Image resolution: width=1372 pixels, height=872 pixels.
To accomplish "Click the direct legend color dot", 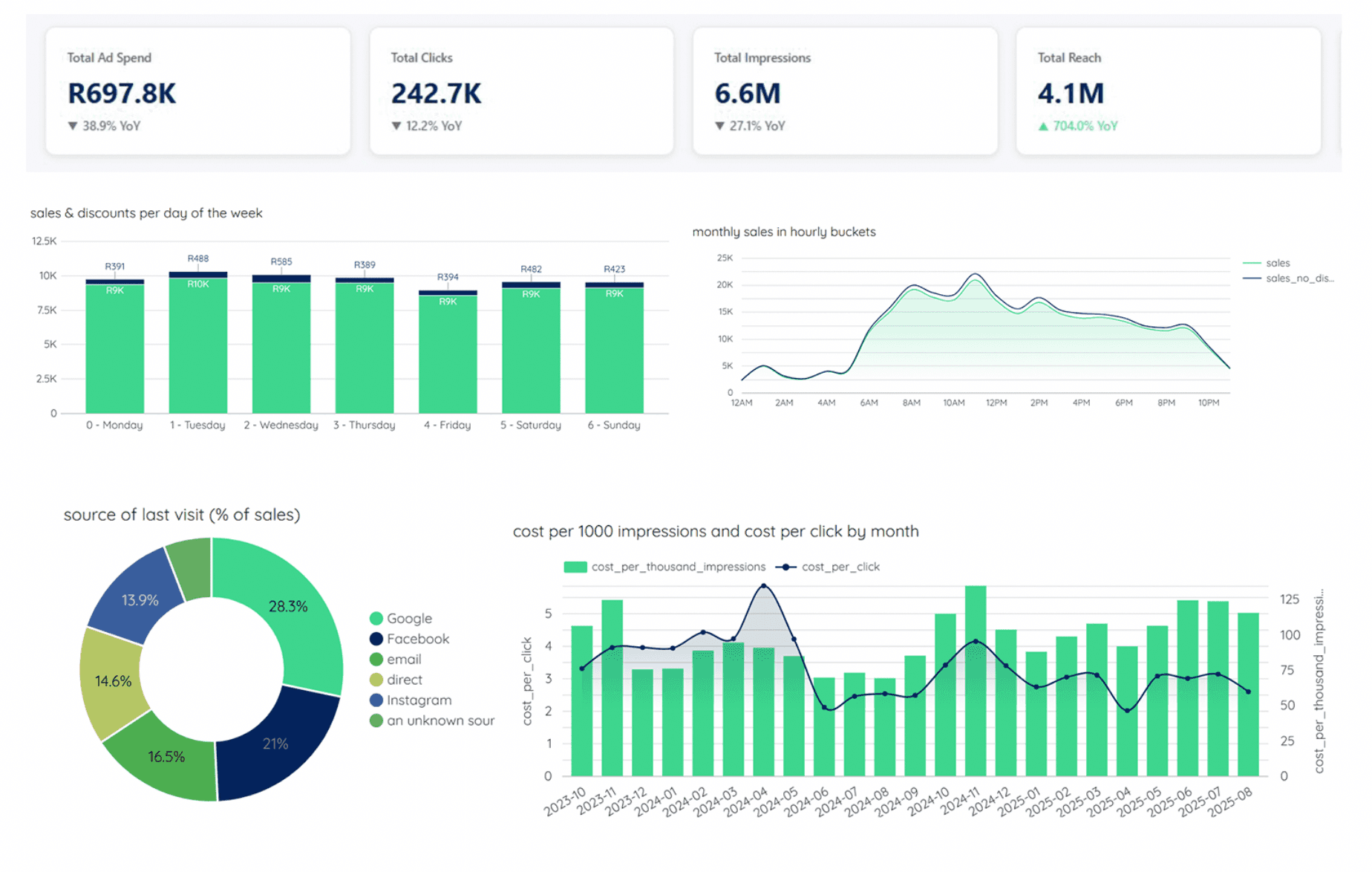I will point(378,680).
